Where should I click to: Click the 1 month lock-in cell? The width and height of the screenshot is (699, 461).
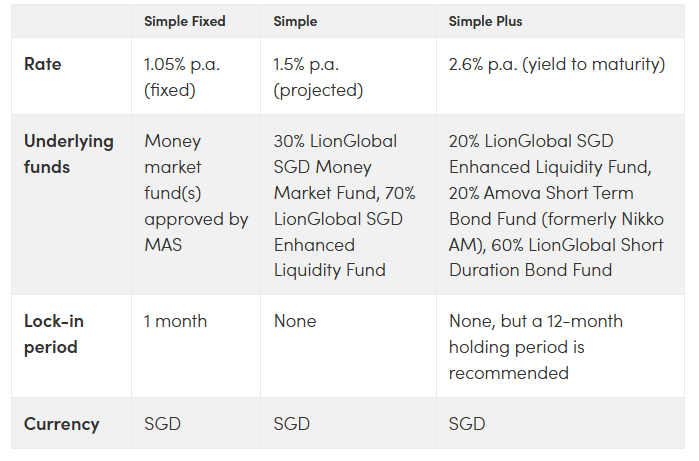click(x=175, y=321)
